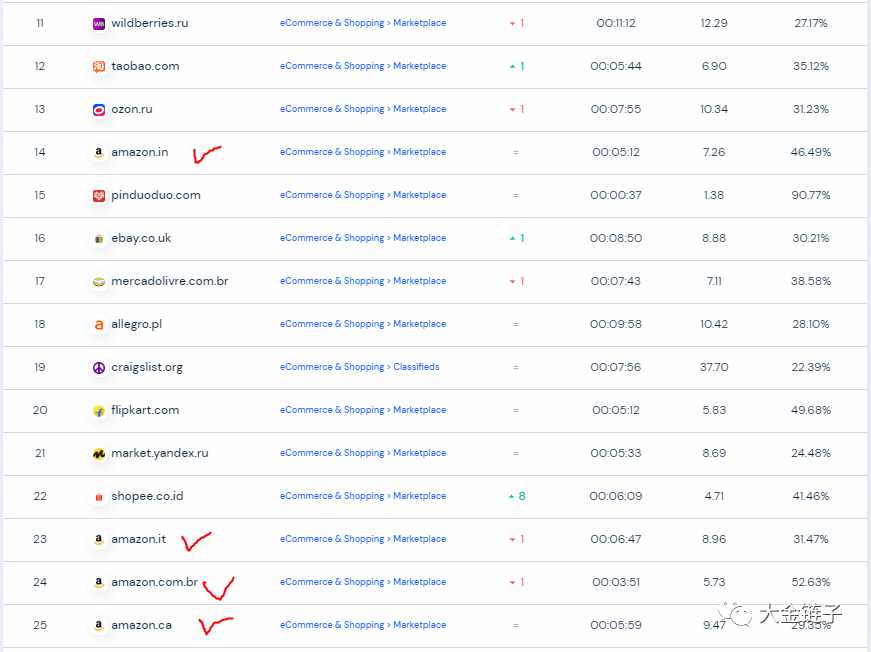
Task: Click the Amazon favicon beside amazon.it
Action: pyautogui.click(x=99, y=539)
